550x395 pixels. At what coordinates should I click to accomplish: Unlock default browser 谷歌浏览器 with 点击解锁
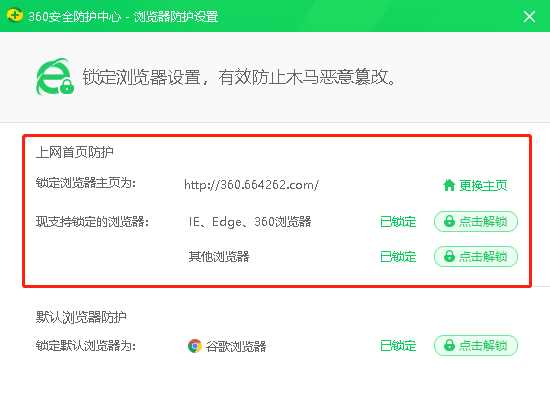tap(476, 346)
